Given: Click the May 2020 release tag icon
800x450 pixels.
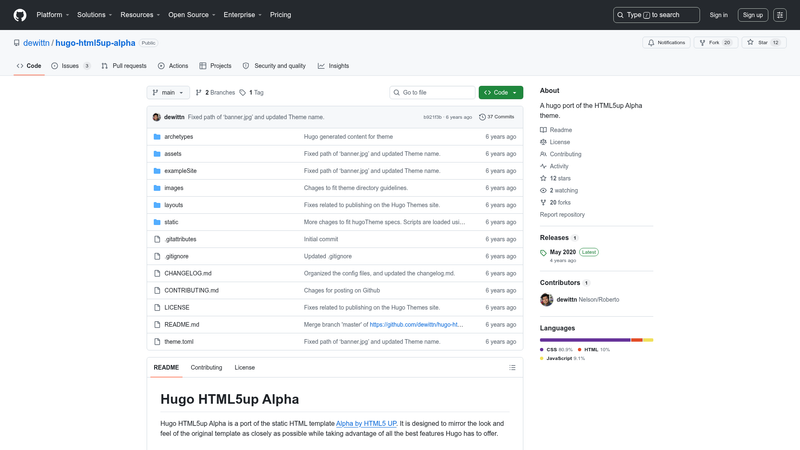Looking at the screenshot, I should (x=543, y=253).
